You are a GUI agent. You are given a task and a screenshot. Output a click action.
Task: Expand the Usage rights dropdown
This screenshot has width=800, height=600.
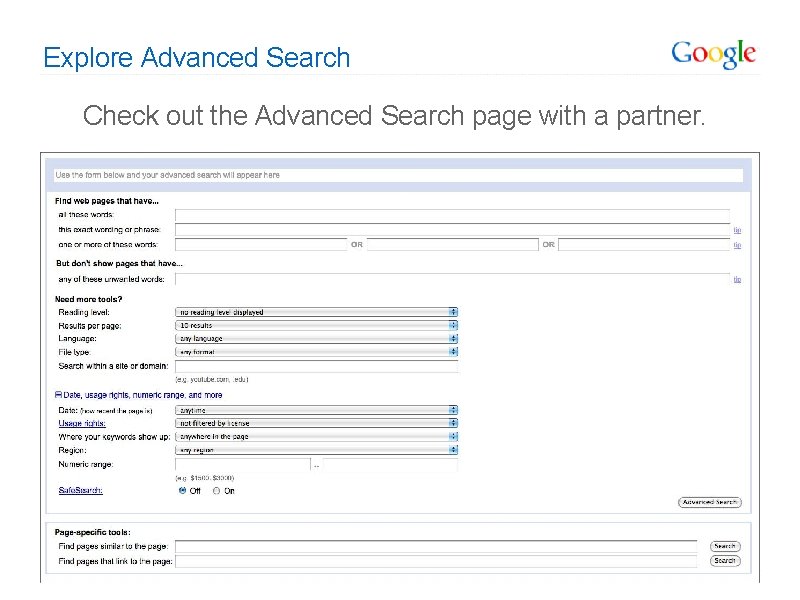tap(316, 423)
